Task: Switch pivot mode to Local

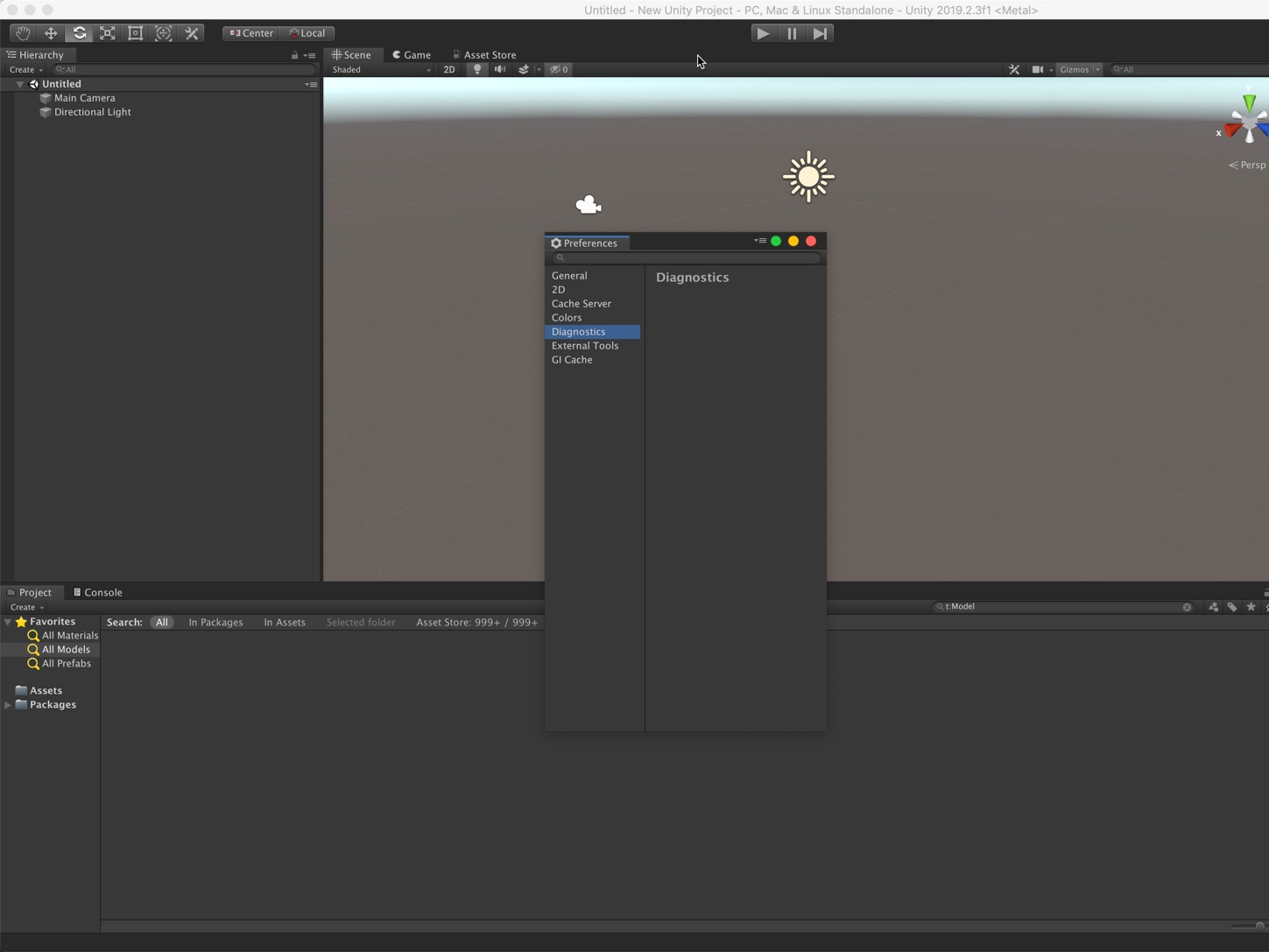Action: click(x=307, y=32)
